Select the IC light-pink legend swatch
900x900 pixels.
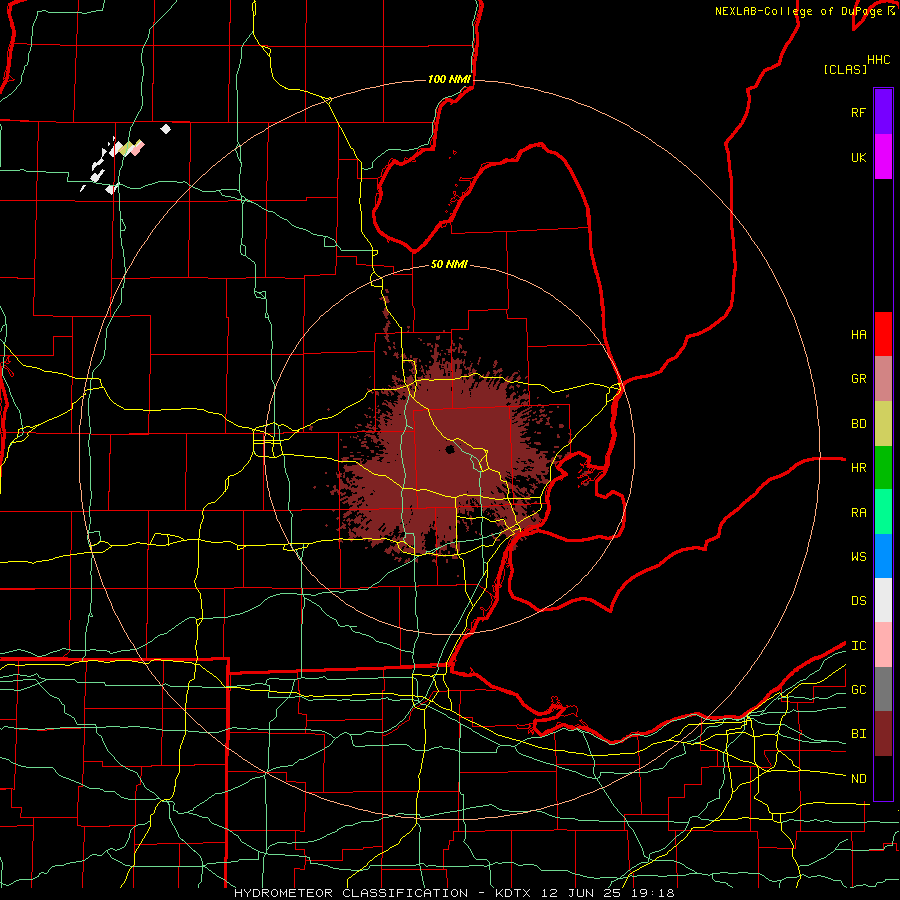(883, 645)
